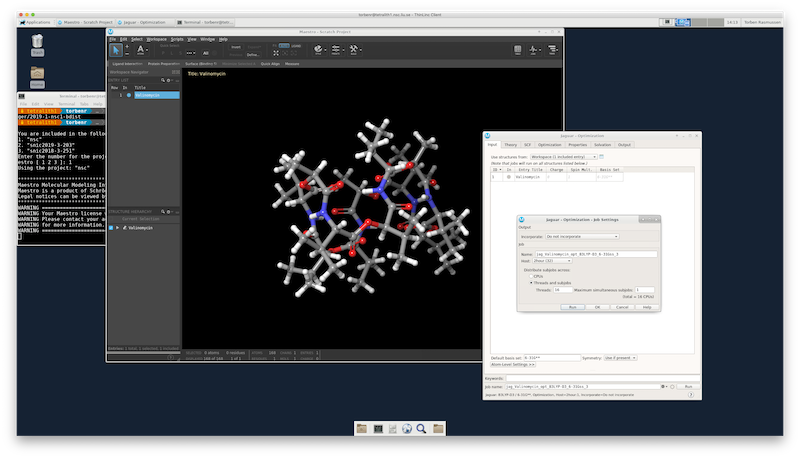Image resolution: width=800 pixels, height=458 pixels.
Task: Click the Table icon in Maestro toolbar
Action: 517,49
